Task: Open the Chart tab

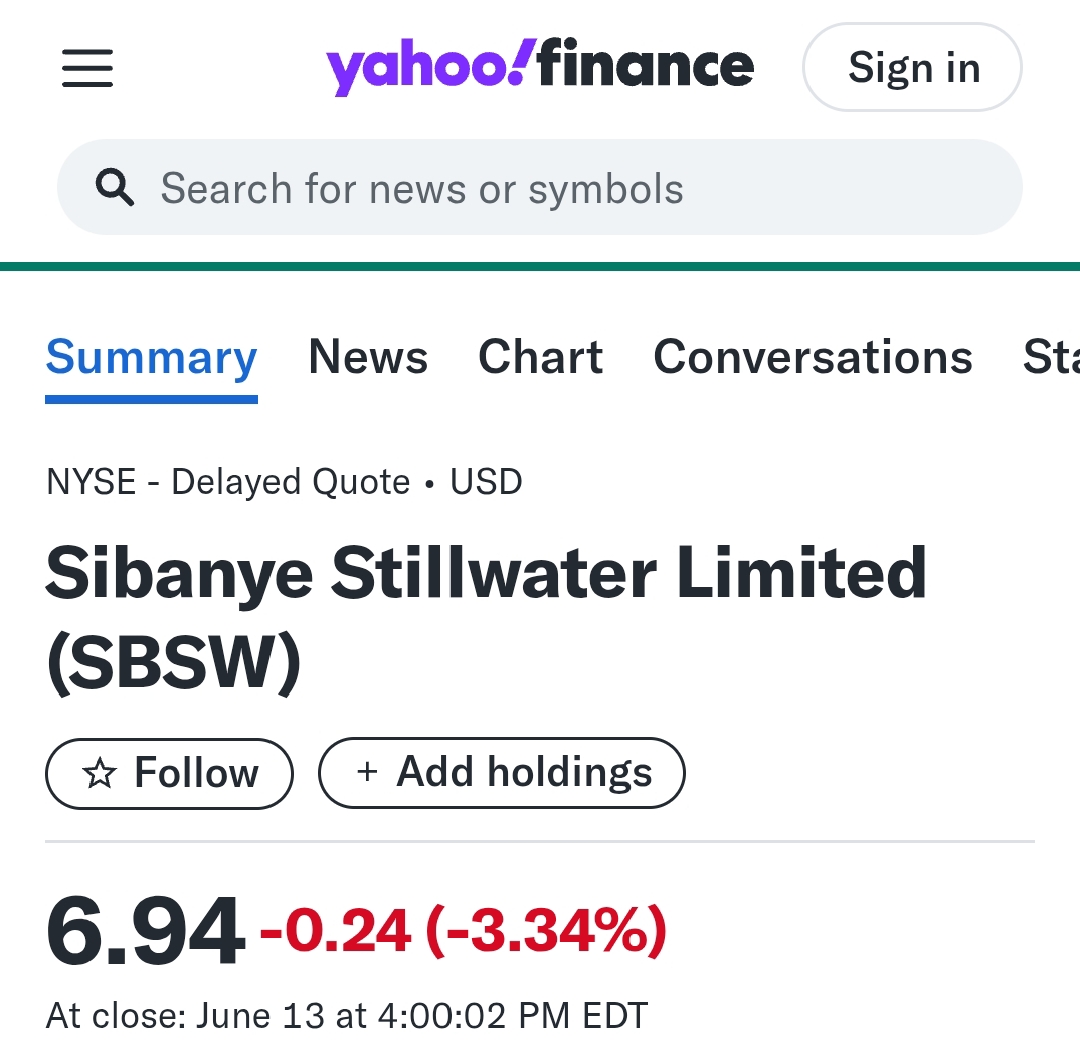Action: click(541, 357)
